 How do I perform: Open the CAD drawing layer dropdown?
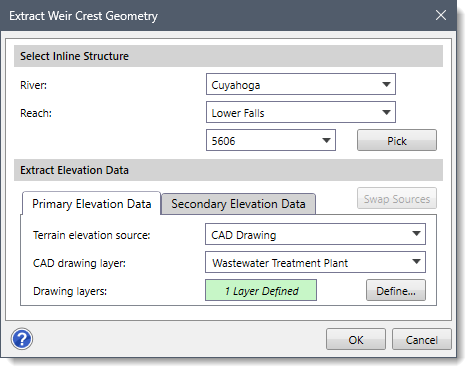[x=315, y=262]
